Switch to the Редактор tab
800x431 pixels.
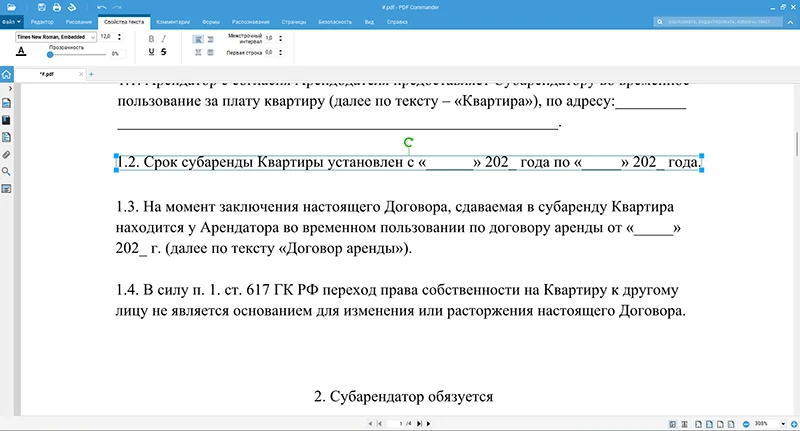[x=42, y=22]
